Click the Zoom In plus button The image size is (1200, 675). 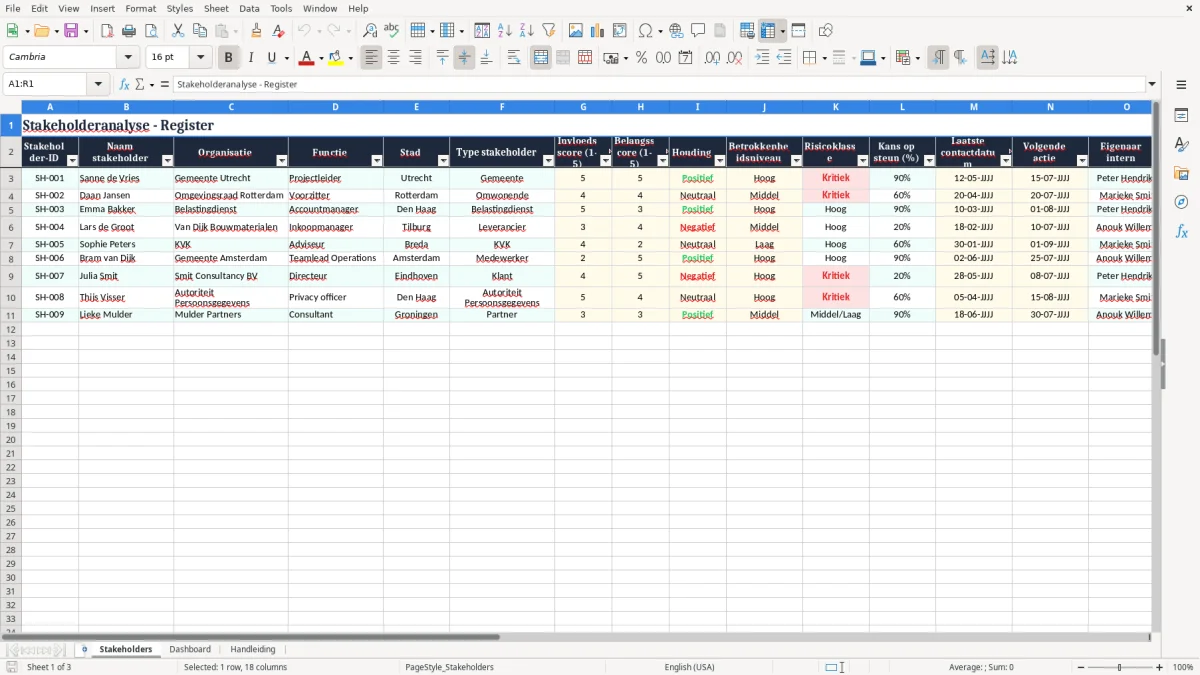tap(1159, 667)
